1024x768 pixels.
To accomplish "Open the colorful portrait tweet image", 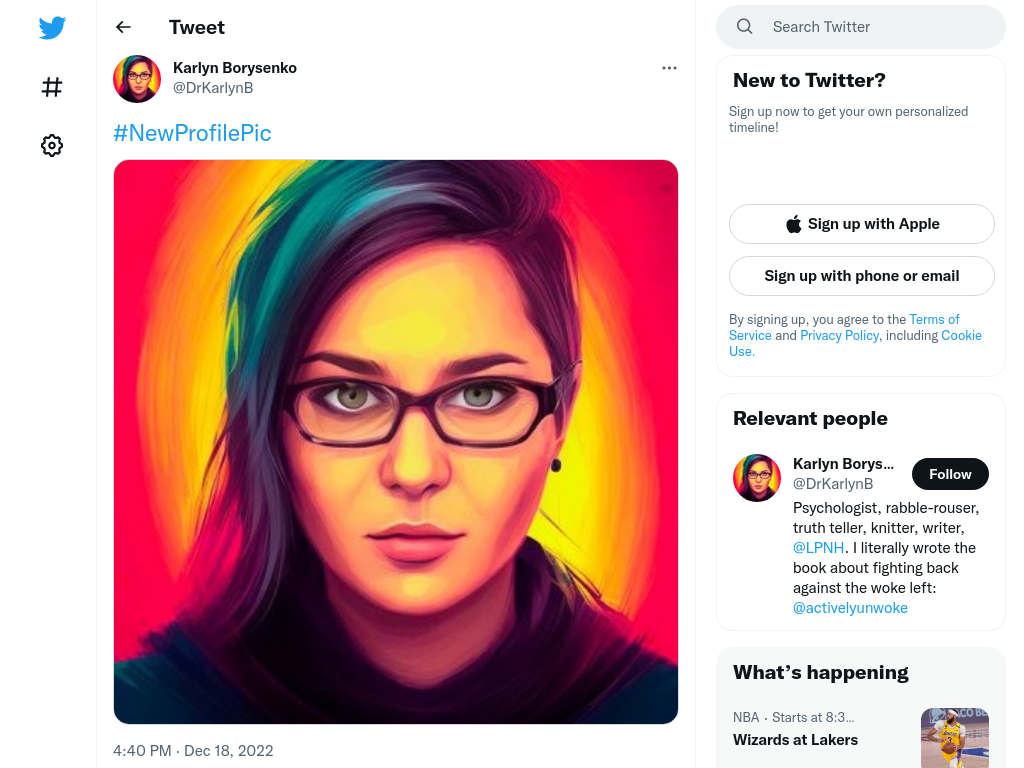I will [396, 441].
